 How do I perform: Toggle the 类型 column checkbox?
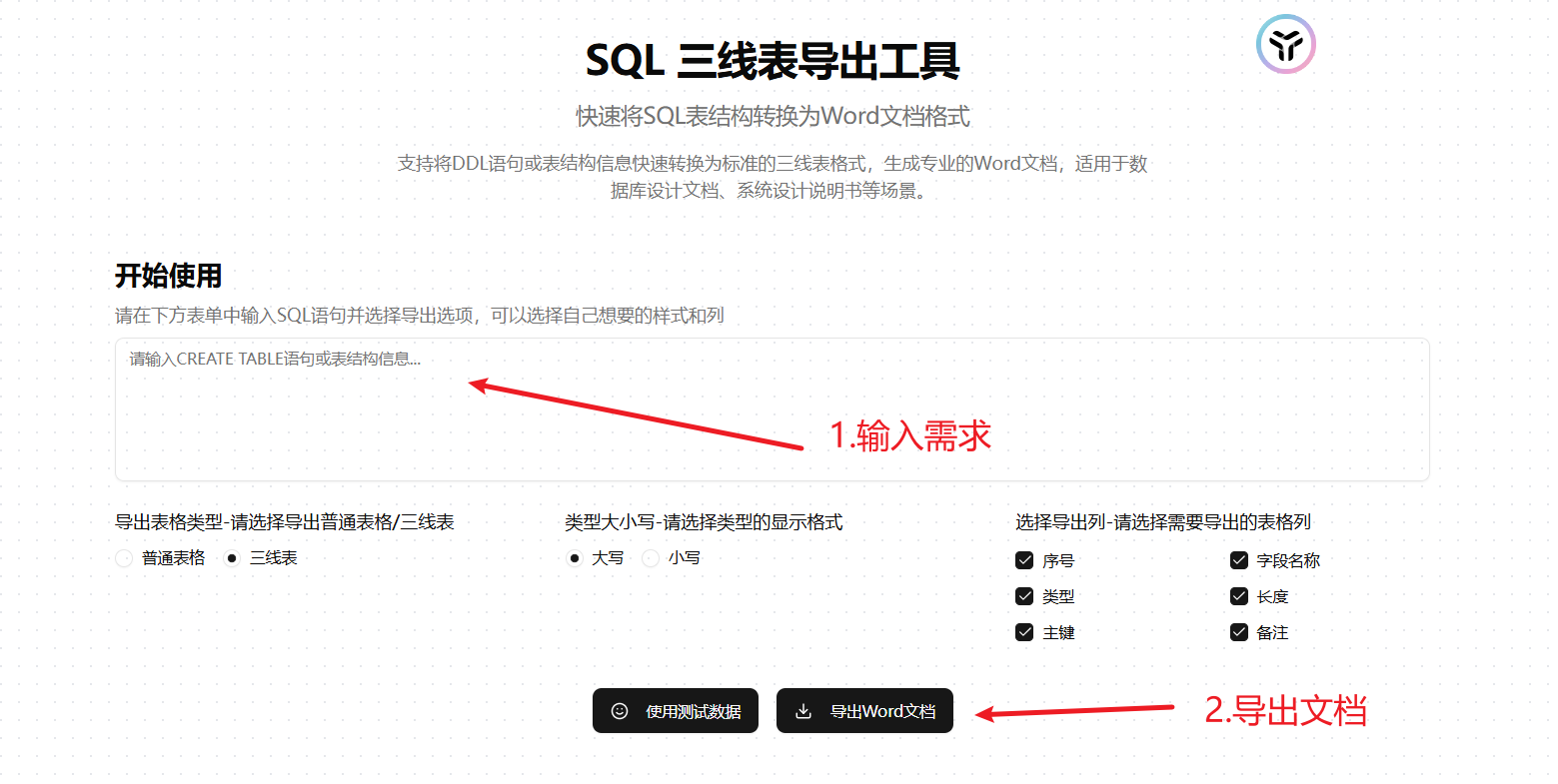(1024, 596)
